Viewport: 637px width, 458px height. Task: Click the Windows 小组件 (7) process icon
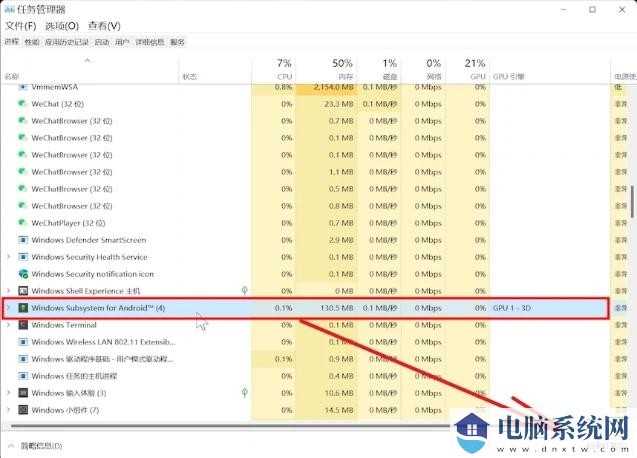(x=23, y=410)
